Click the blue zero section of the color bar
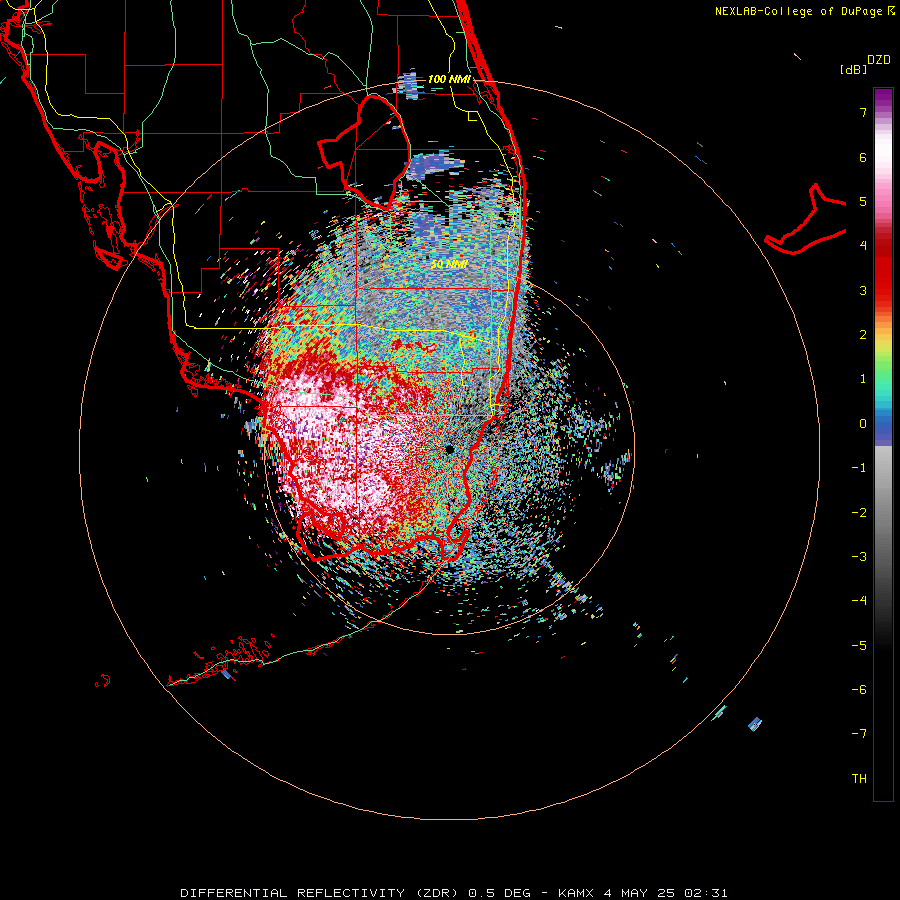This screenshot has width=900, height=900. 883,428
